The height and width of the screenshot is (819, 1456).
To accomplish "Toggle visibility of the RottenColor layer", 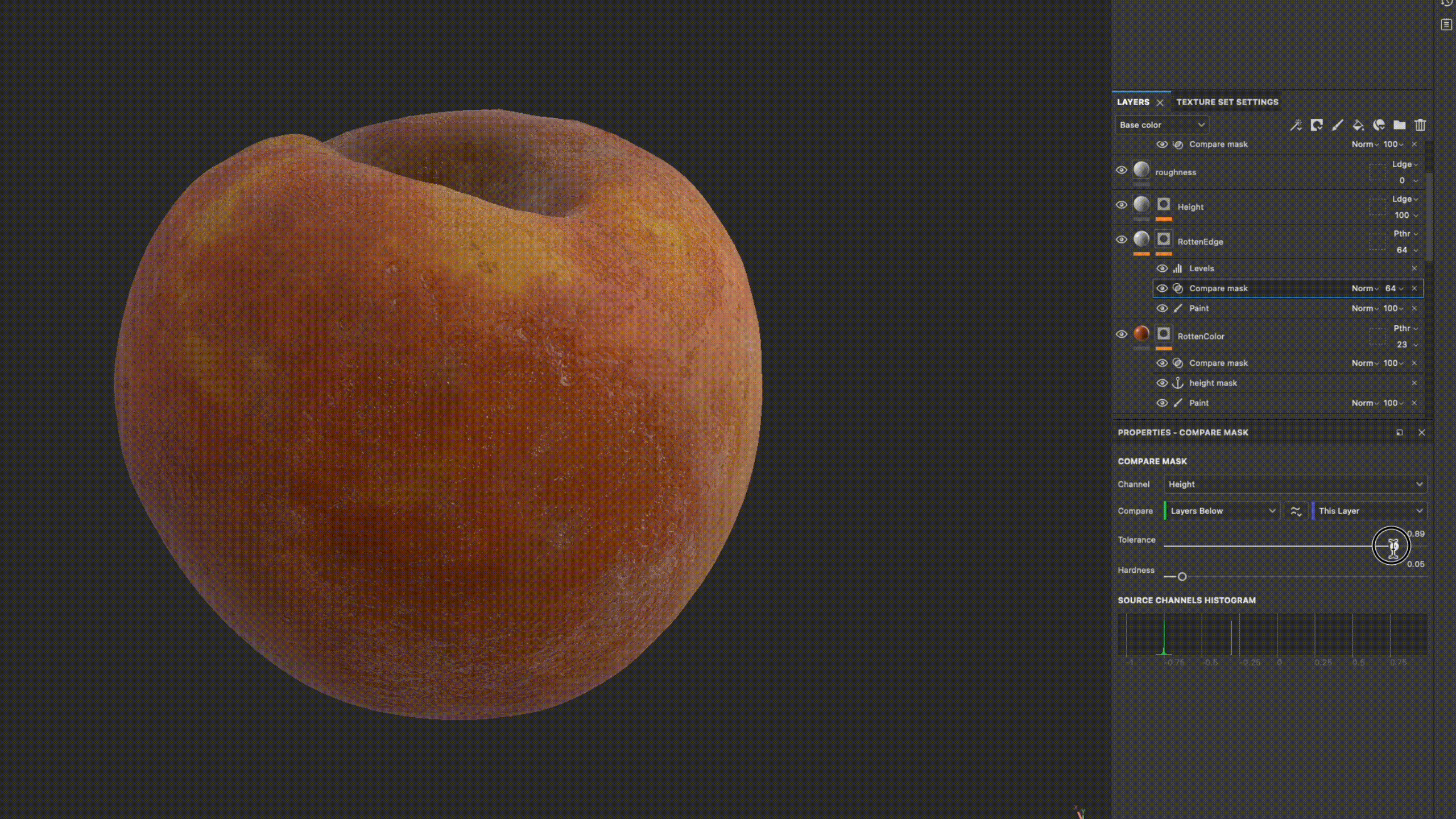I will pos(1121,334).
